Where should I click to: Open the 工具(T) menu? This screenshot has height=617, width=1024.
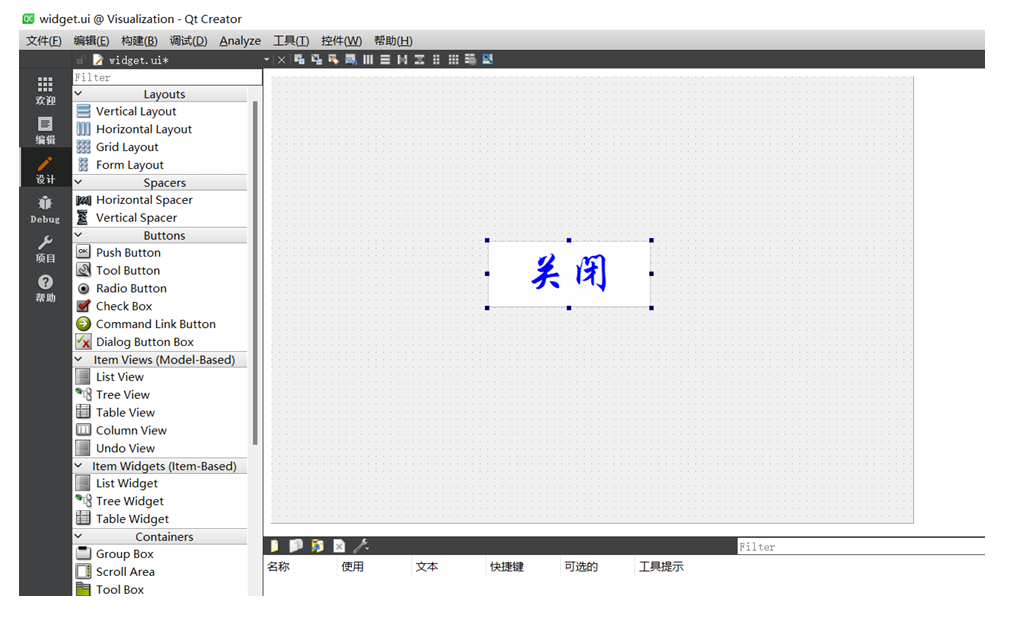[x=291, y=40]
